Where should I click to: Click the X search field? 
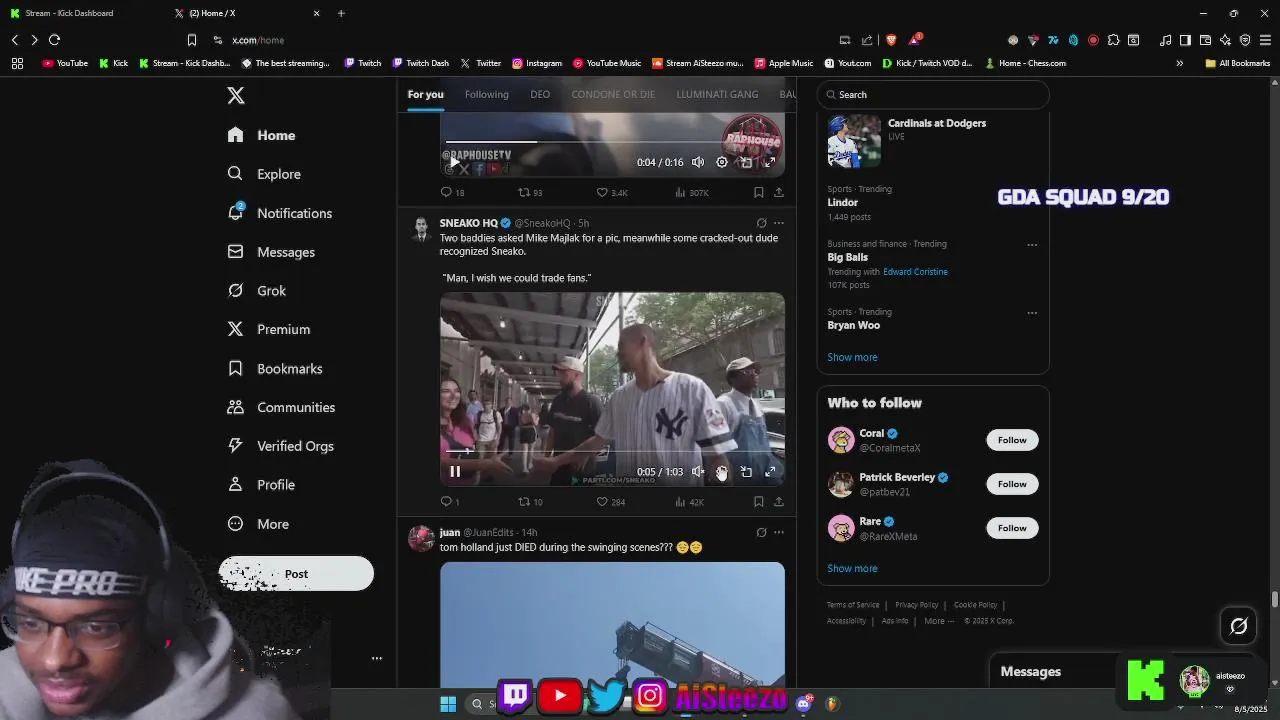pyautogui.click(x=933, y=94)
